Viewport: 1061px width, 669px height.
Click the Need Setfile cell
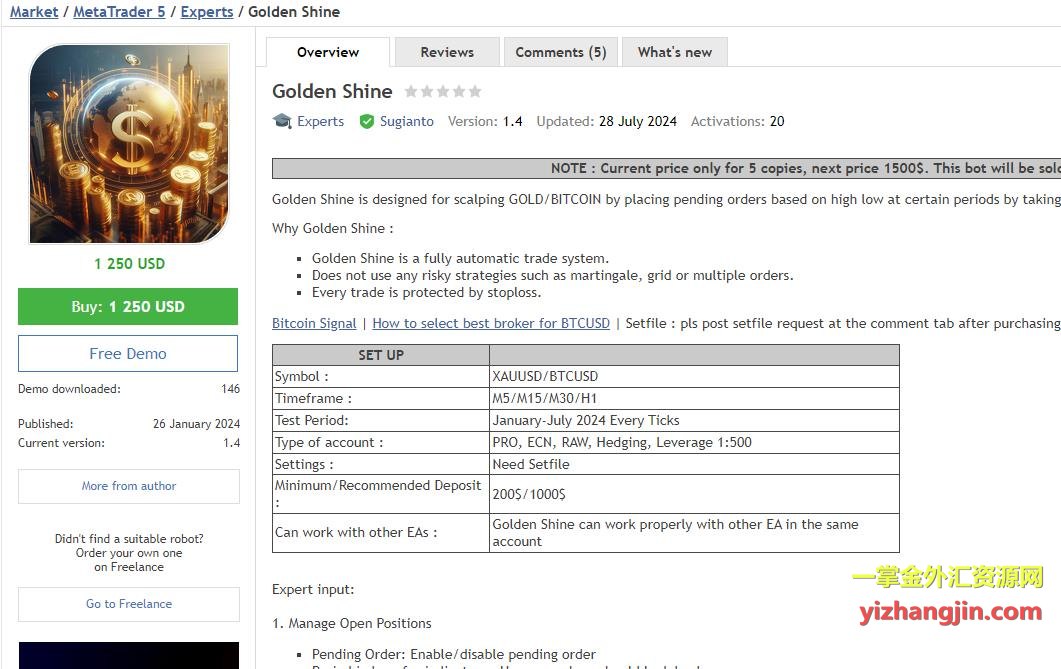pos(694,464)
